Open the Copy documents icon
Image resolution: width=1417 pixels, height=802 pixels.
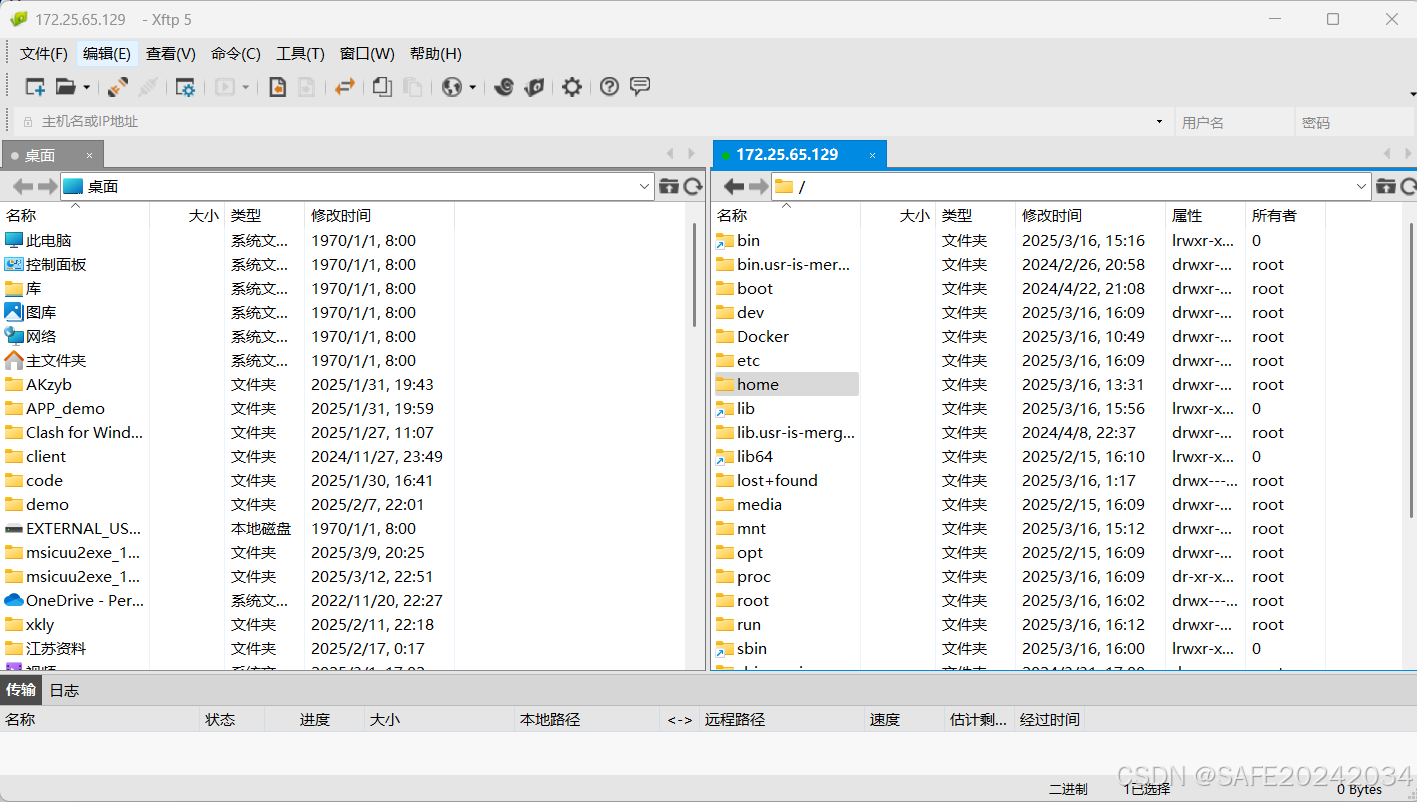coord(381,87)
